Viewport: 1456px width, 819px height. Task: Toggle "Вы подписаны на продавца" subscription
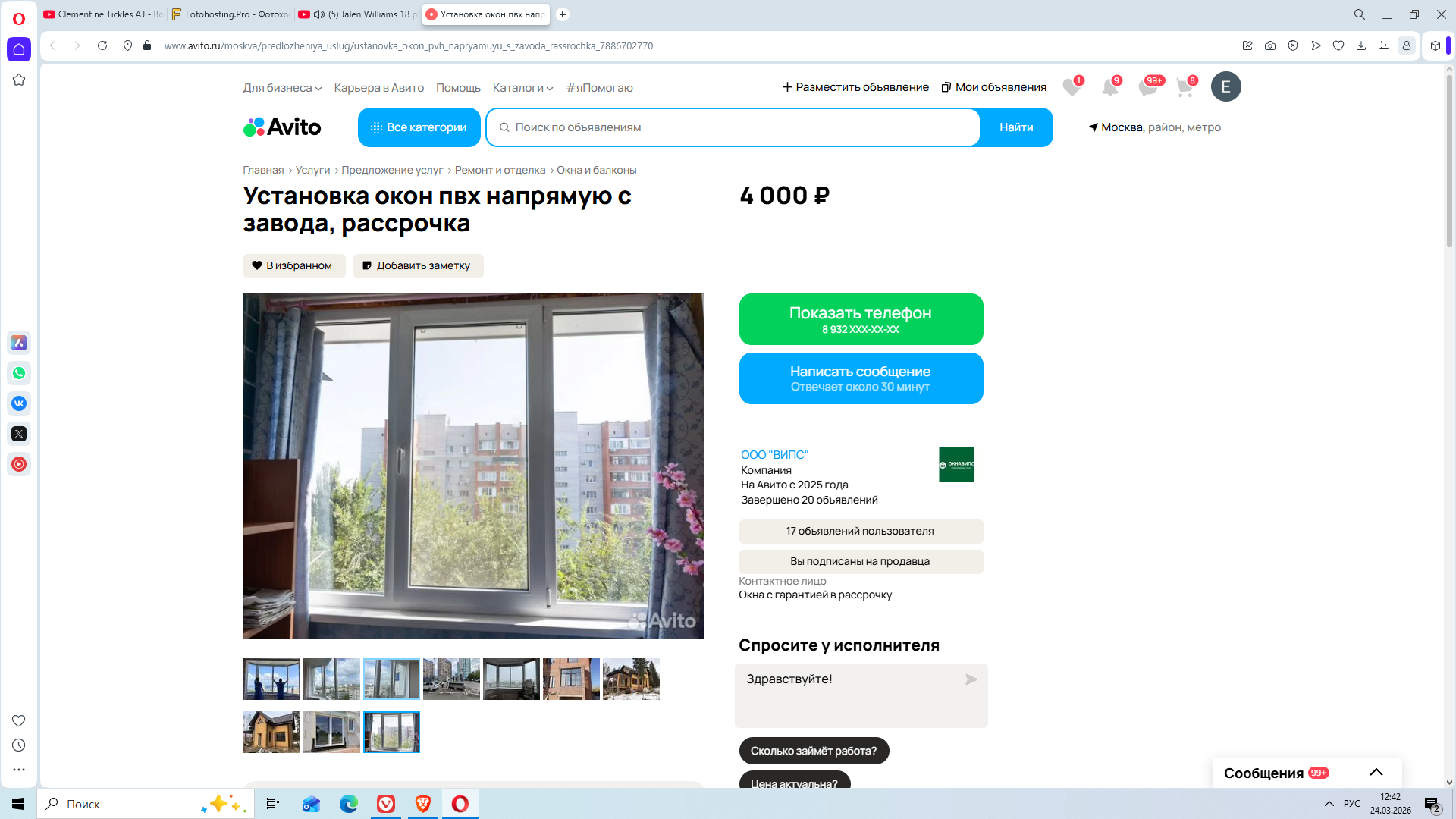[861, 562]
